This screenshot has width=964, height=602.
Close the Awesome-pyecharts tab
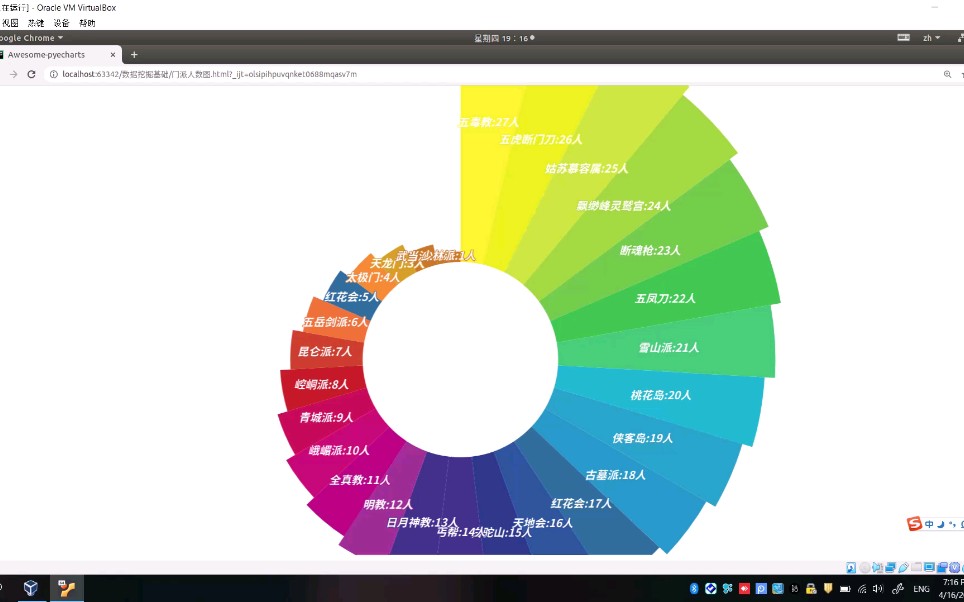point(113,55)
